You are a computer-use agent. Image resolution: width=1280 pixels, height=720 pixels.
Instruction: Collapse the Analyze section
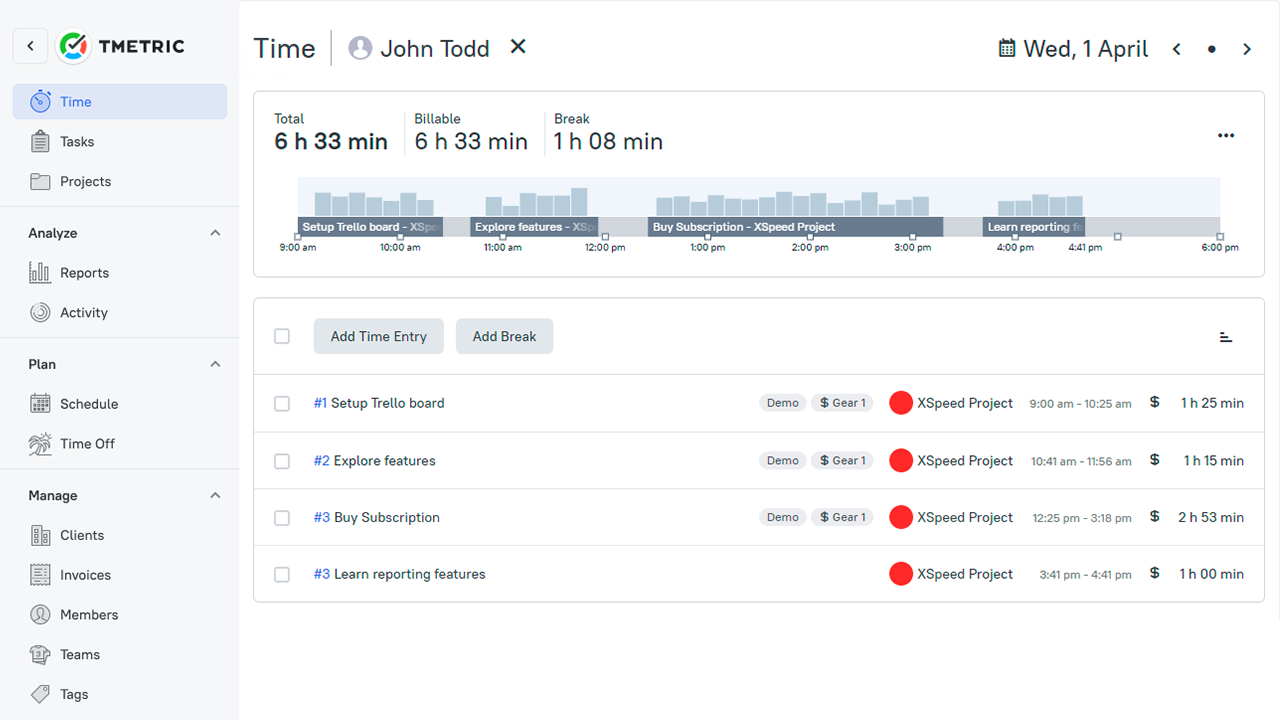pos(215,232)
